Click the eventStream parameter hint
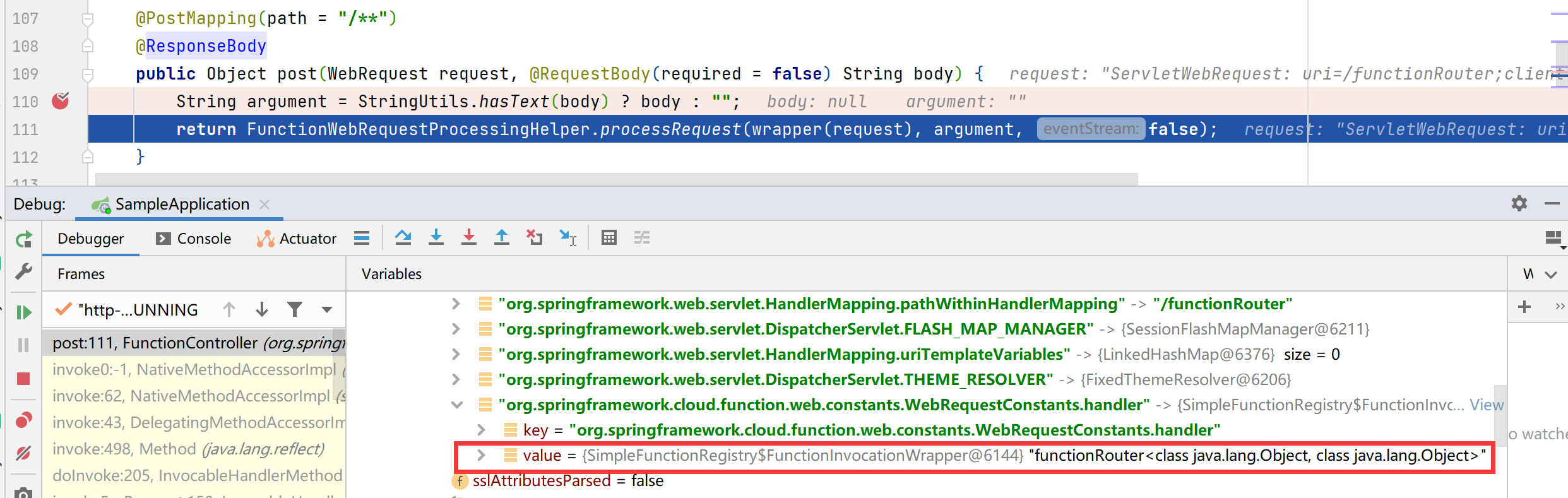1568x498 pixels. click(1091, 129)
